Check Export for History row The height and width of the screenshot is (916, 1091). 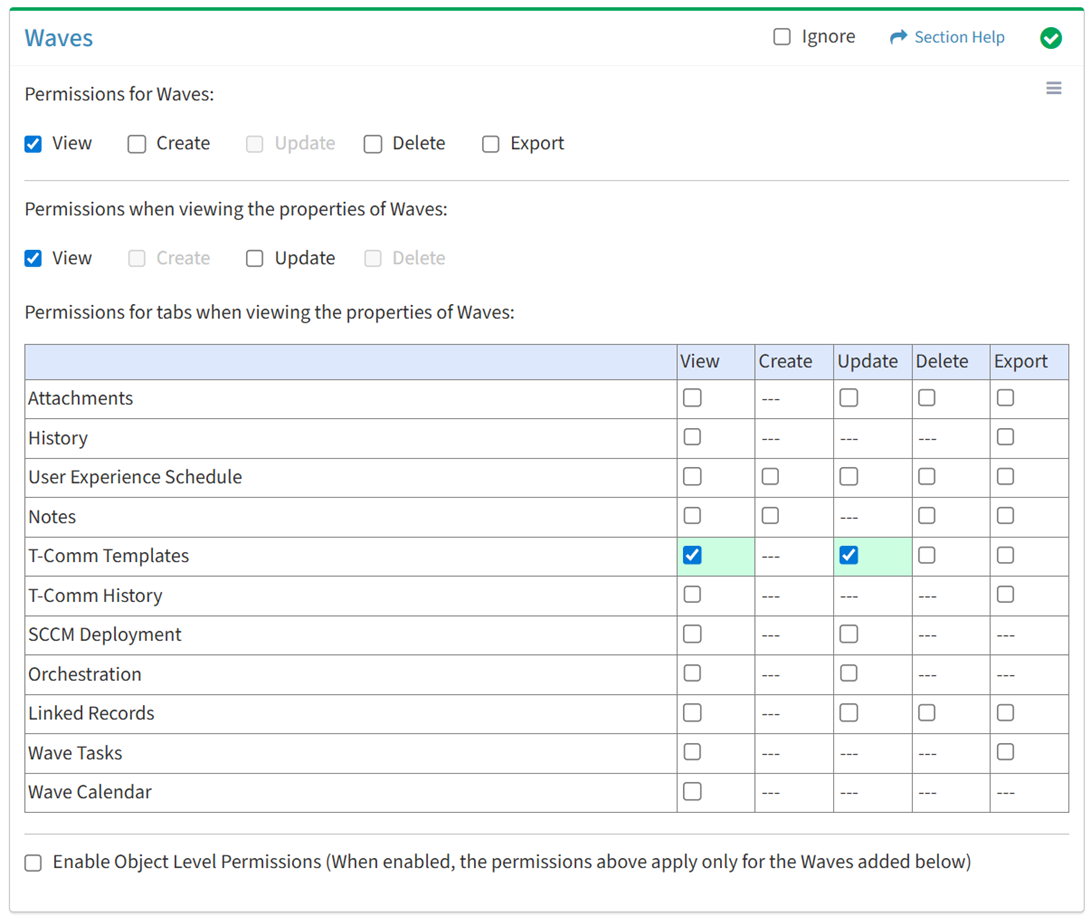pyautogui.click(x=1005, y=437)
